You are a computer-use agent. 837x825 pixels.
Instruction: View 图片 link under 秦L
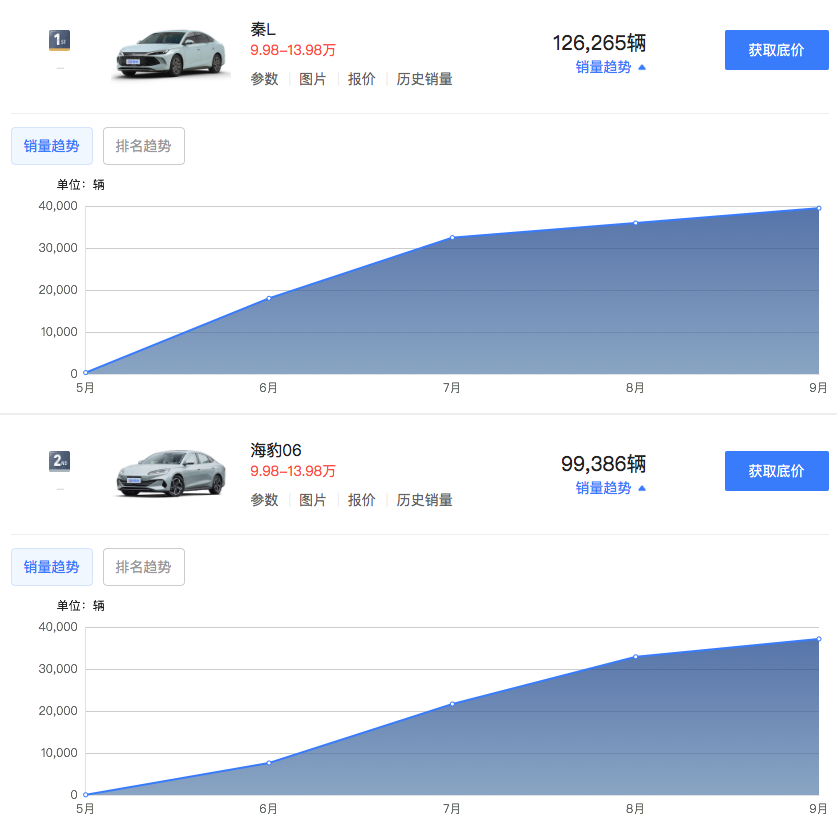pyautogui.click(x=313, y=79)
